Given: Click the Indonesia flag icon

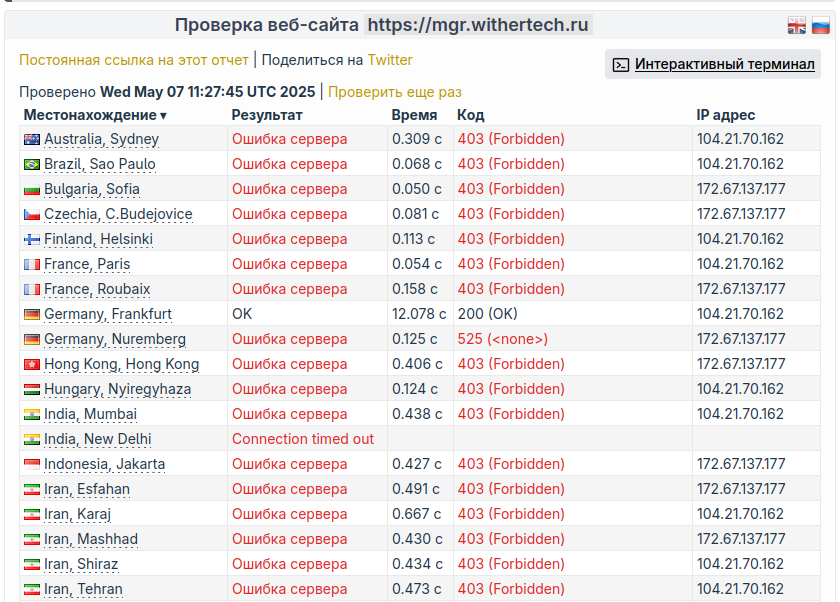Looking at the screenshot, I should [31, 464].
